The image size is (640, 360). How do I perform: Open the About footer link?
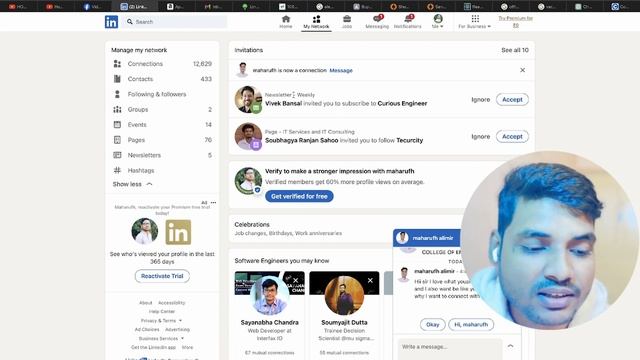(146, 303)
